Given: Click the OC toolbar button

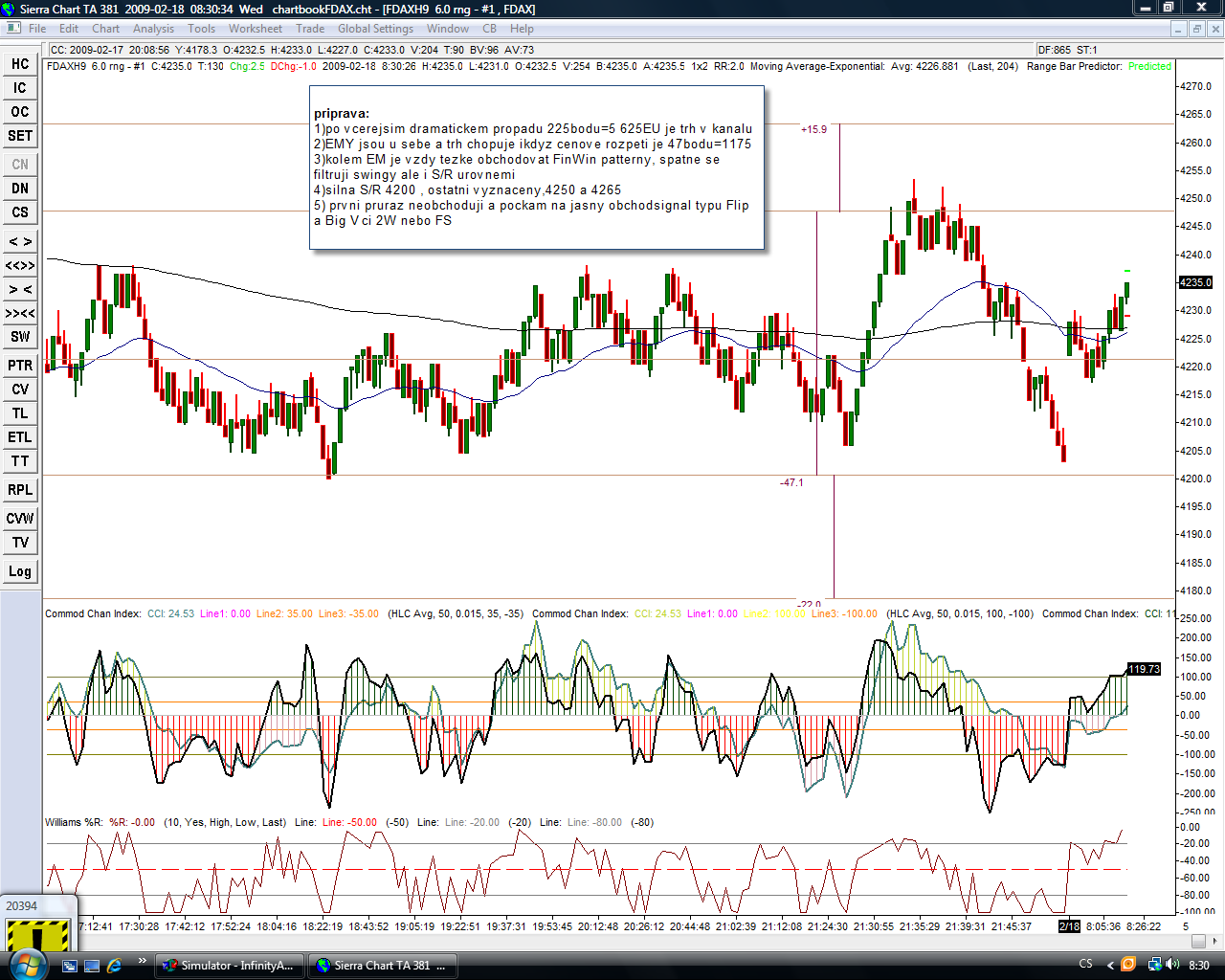Looking at the screenshot, I should [20, 112].
